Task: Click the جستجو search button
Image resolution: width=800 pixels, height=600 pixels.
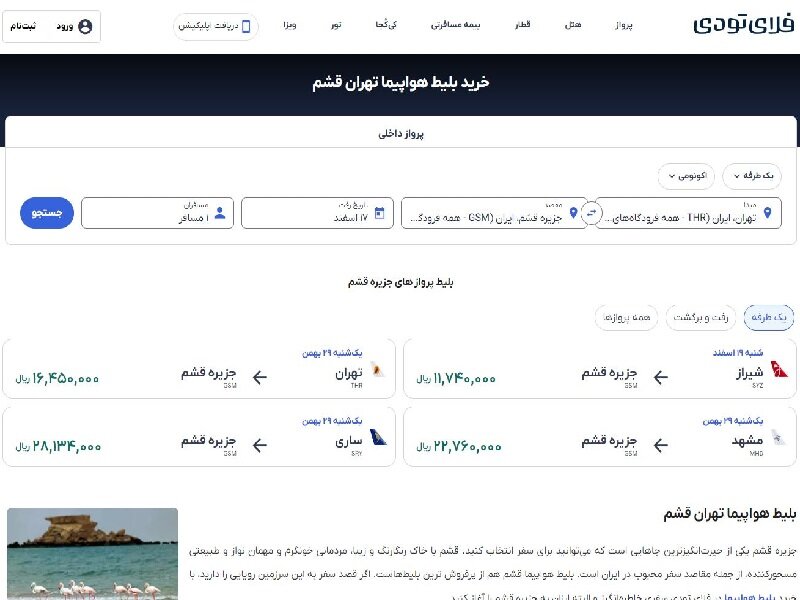Action: tap(46, 213)
